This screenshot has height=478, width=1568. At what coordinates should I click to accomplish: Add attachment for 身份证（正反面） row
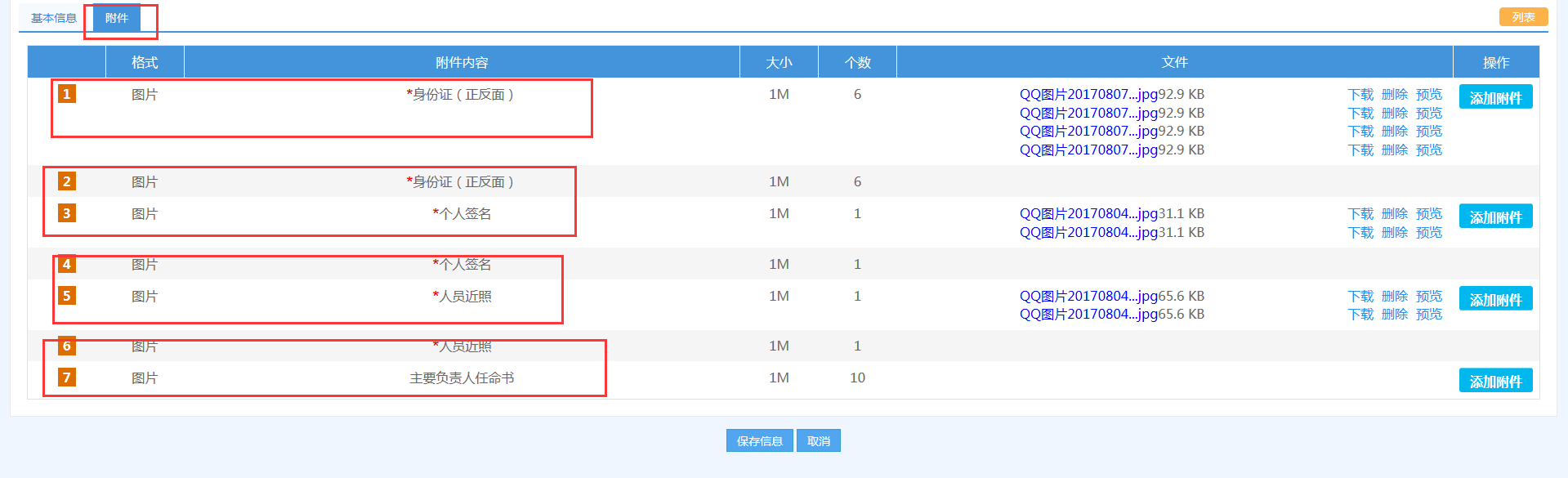1495,97
